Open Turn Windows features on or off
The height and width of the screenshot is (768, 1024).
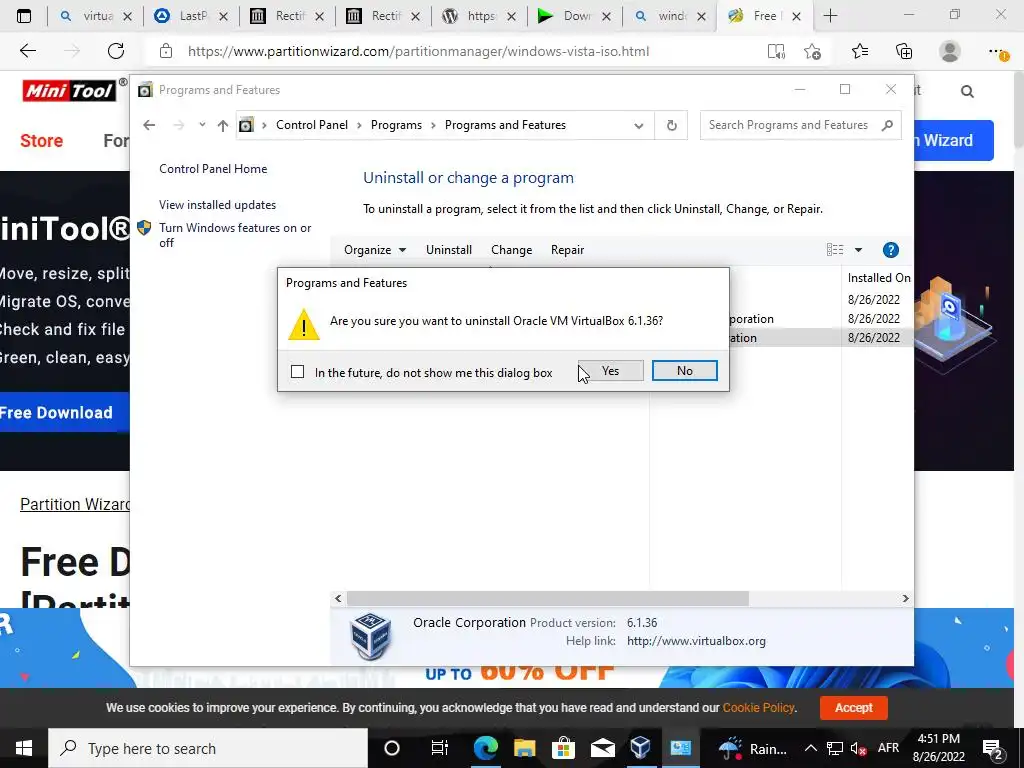pyautogui.click(x=235, y=235)
